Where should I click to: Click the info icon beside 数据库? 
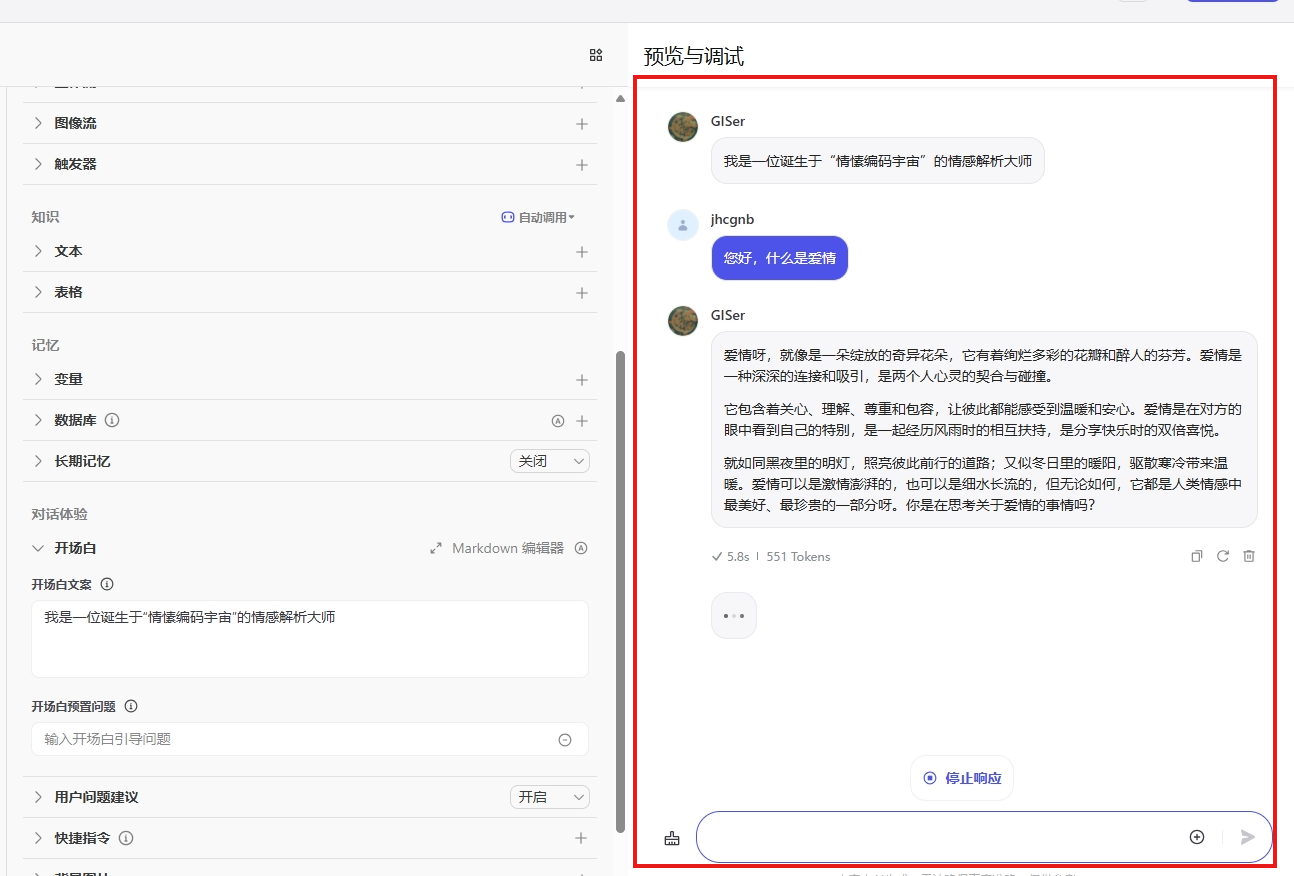click(x=112, y=420)
